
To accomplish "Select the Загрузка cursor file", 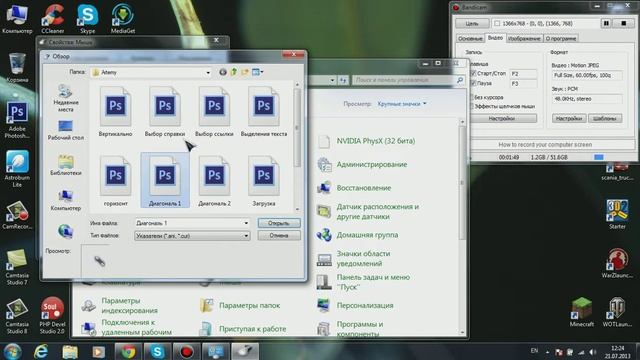I will pyautogui.click(x=264, y=181).
